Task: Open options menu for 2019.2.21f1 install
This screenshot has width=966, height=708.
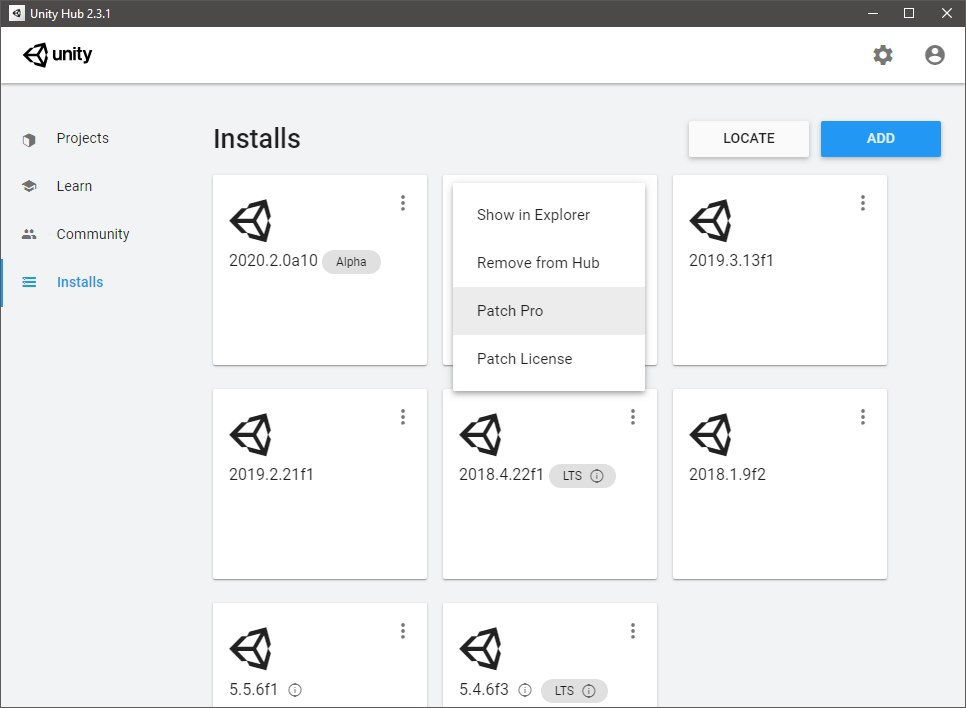Action: coord(403,417)
